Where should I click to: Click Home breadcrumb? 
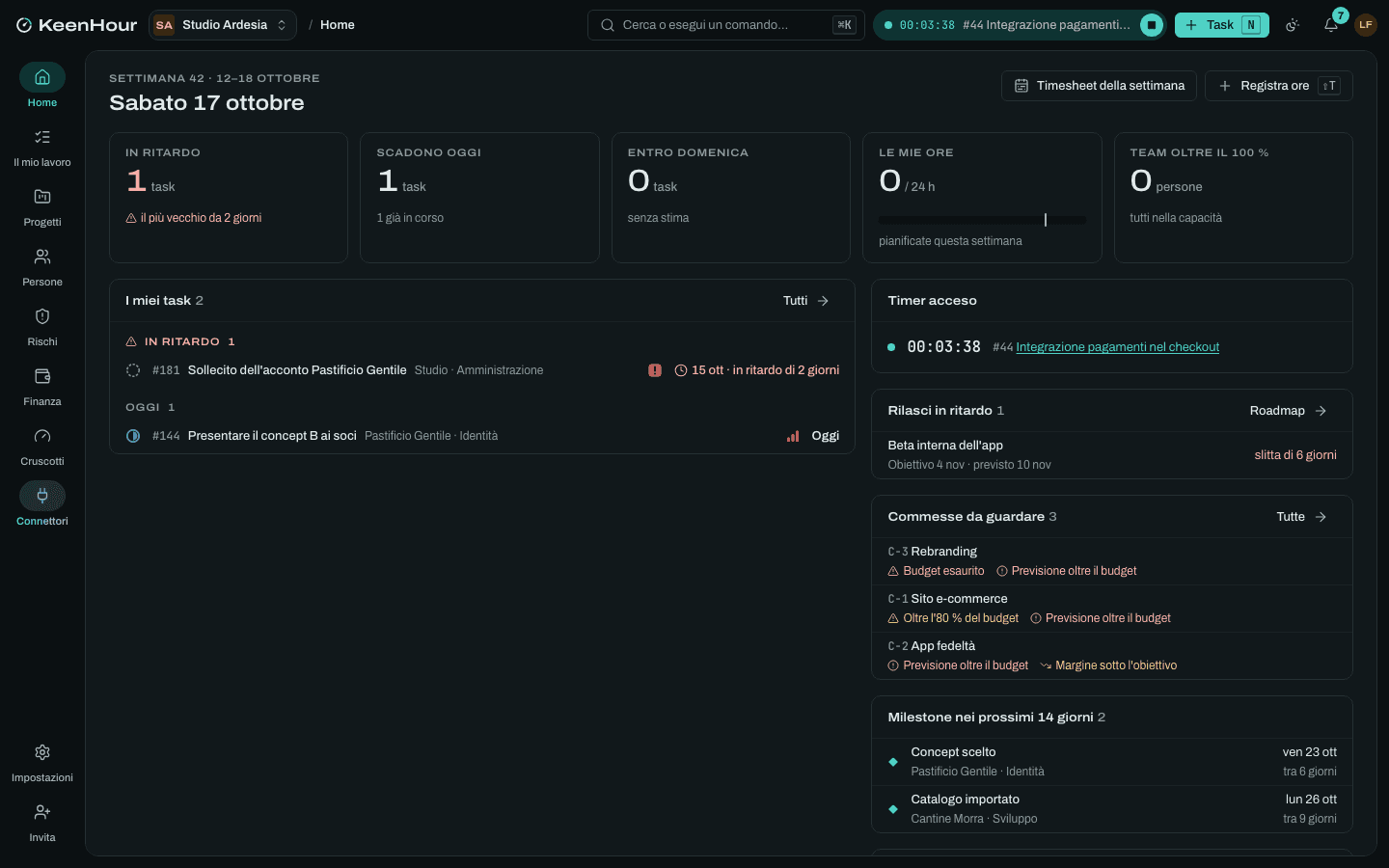point(338,25)
